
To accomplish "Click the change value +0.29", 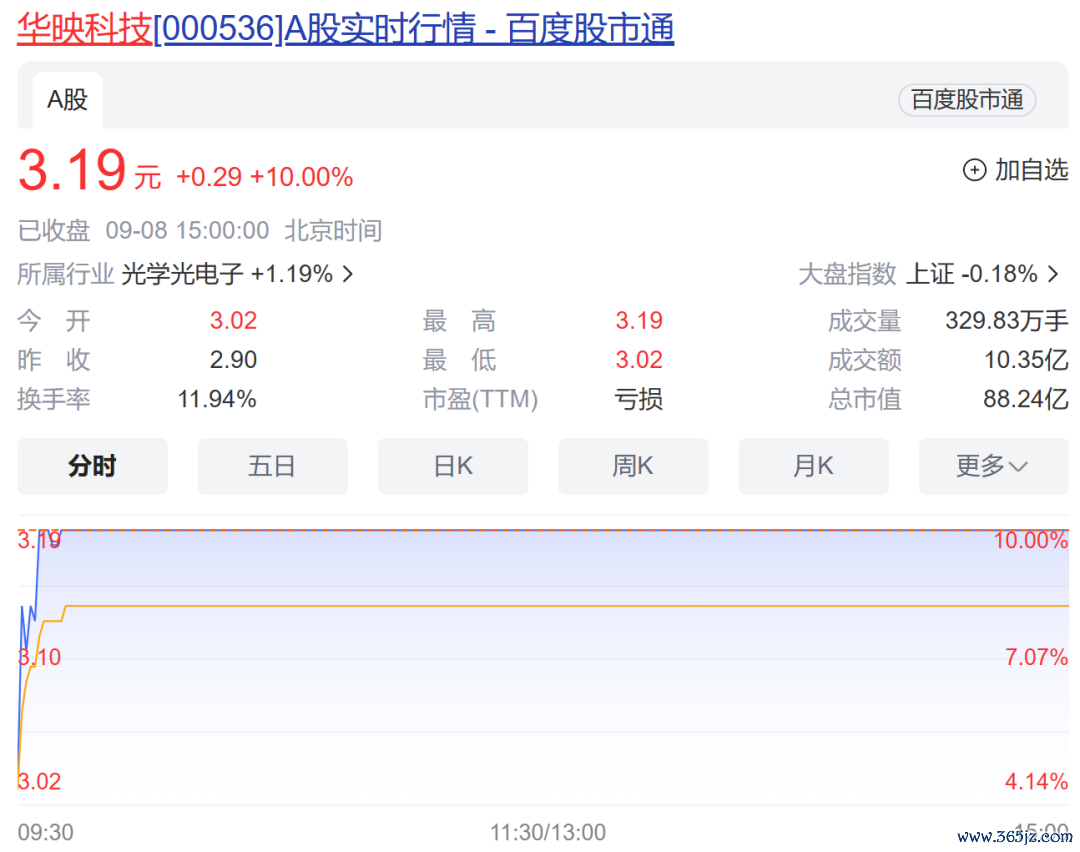I will (209, 177).
